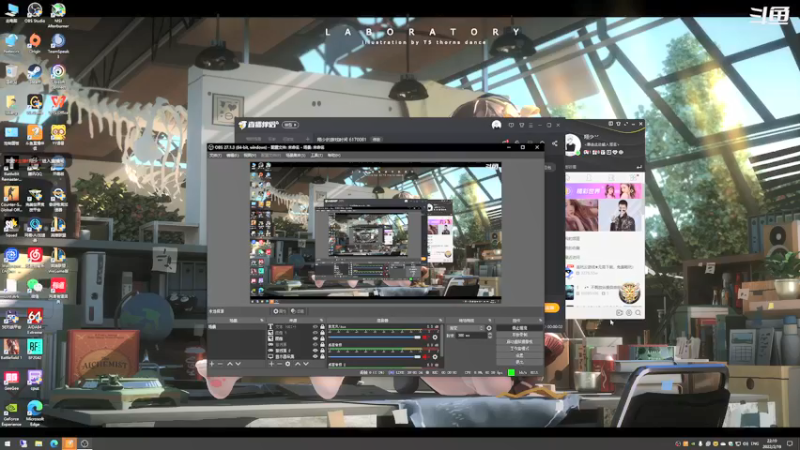This screenshot has height=450, width=800.
Task: Click the 滤镜 filters button above the docks
Action: point(297,311)
